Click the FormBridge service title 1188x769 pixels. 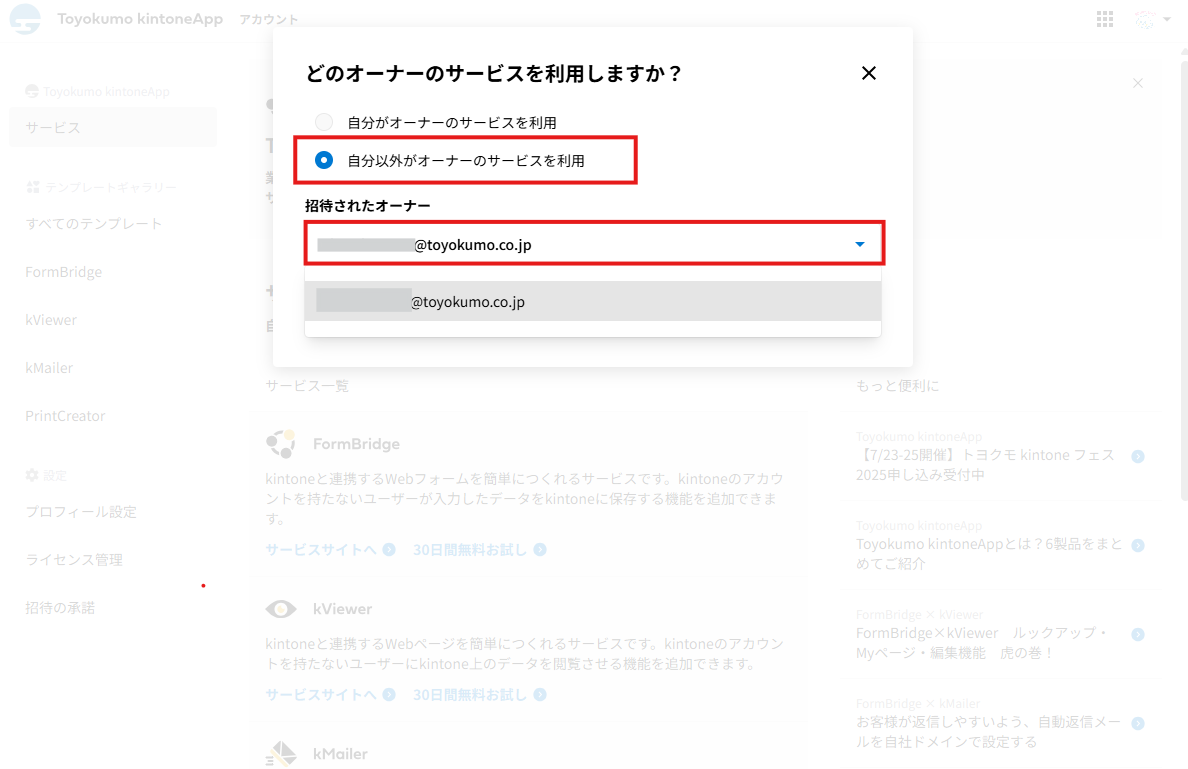[x=356, y=444]
